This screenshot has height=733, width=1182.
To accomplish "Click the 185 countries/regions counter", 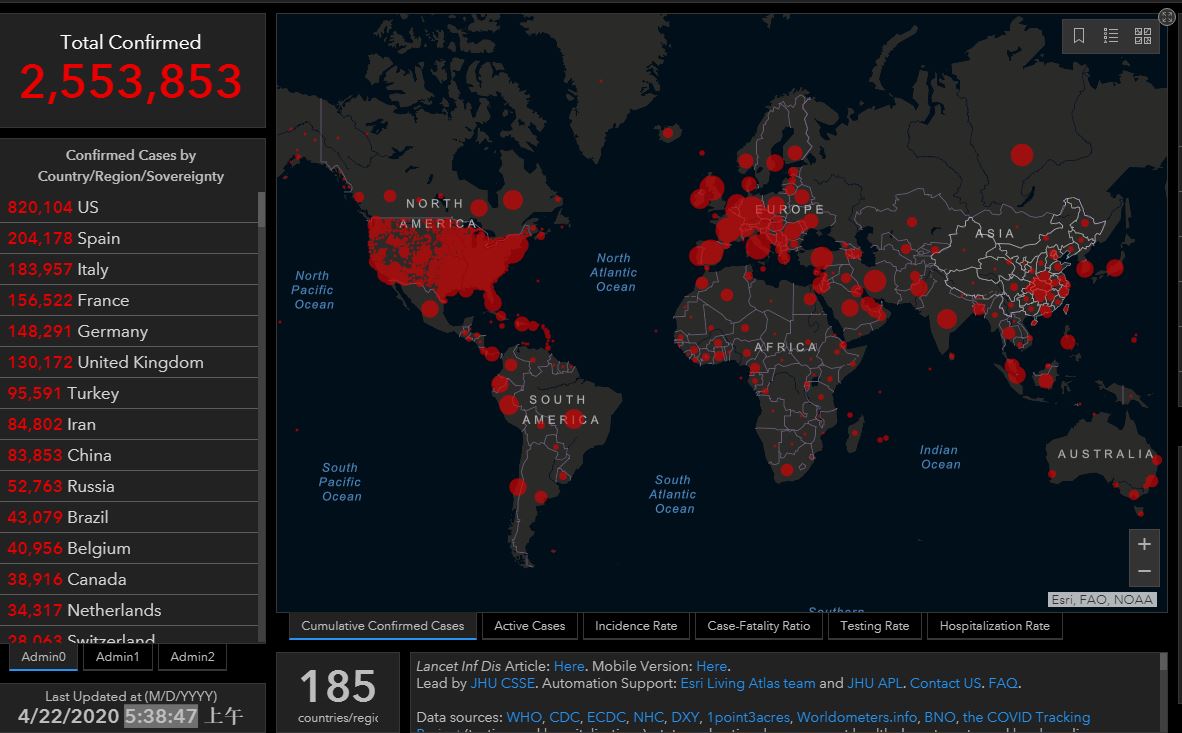I will (x=338, y=694).
